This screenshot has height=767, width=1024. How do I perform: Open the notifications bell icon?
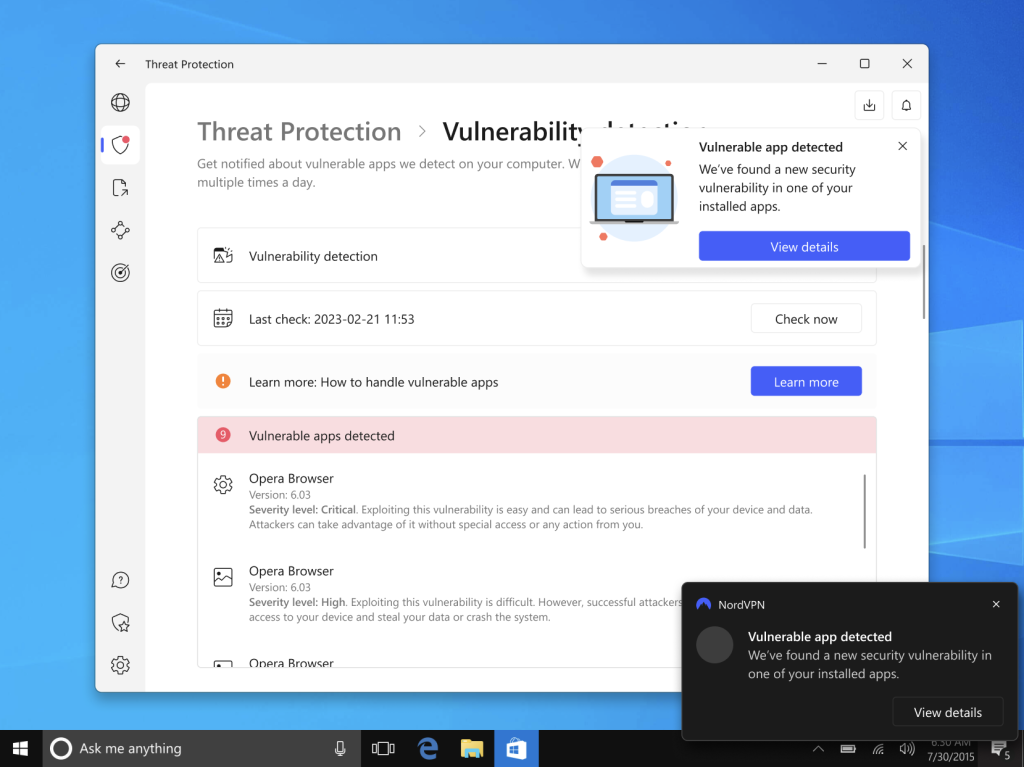pyautogui.click(x=906, y=105)
